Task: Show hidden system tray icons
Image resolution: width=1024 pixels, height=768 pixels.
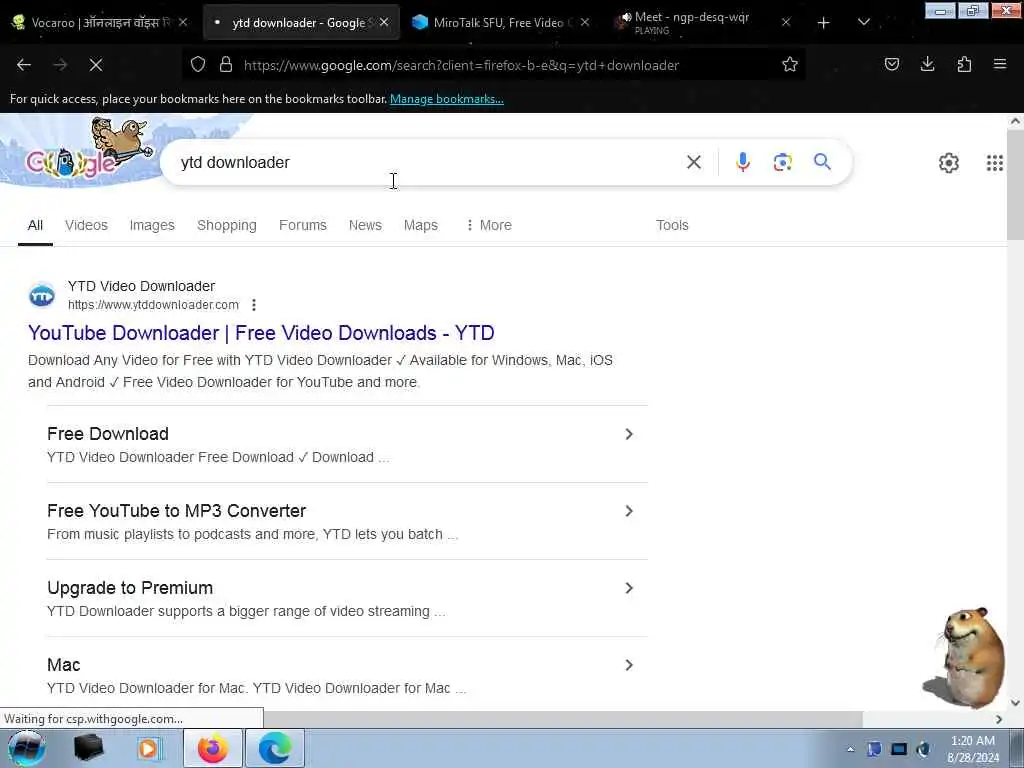Action: point(850,749)
